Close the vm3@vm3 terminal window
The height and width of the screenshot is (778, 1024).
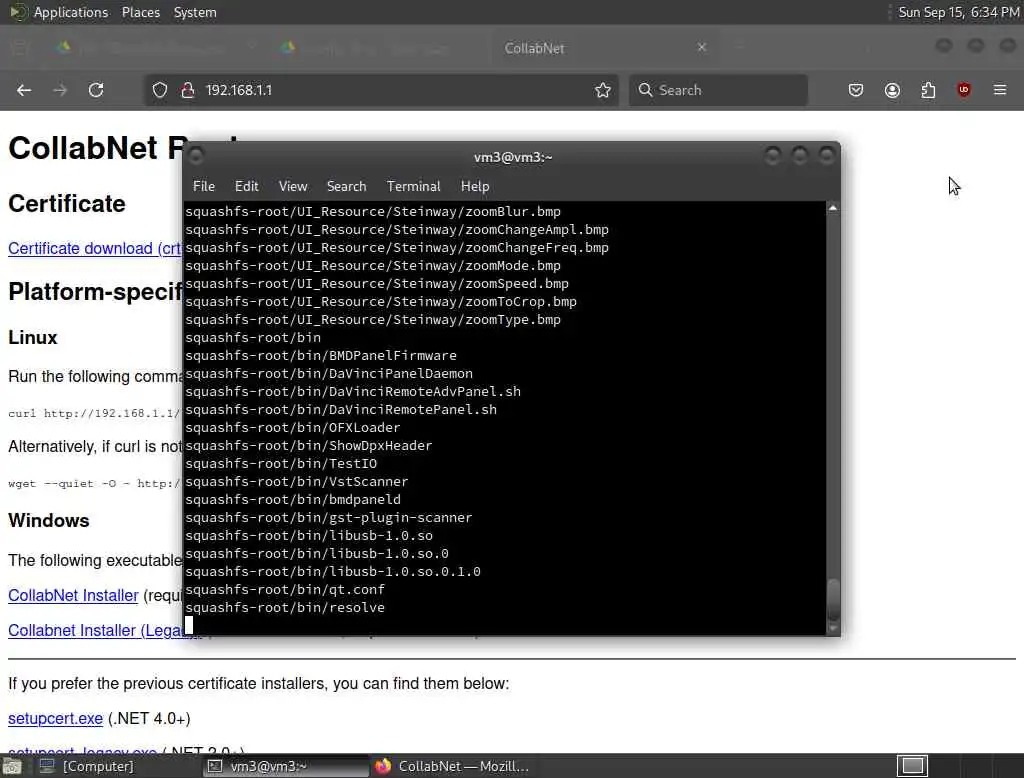point(826,155)
